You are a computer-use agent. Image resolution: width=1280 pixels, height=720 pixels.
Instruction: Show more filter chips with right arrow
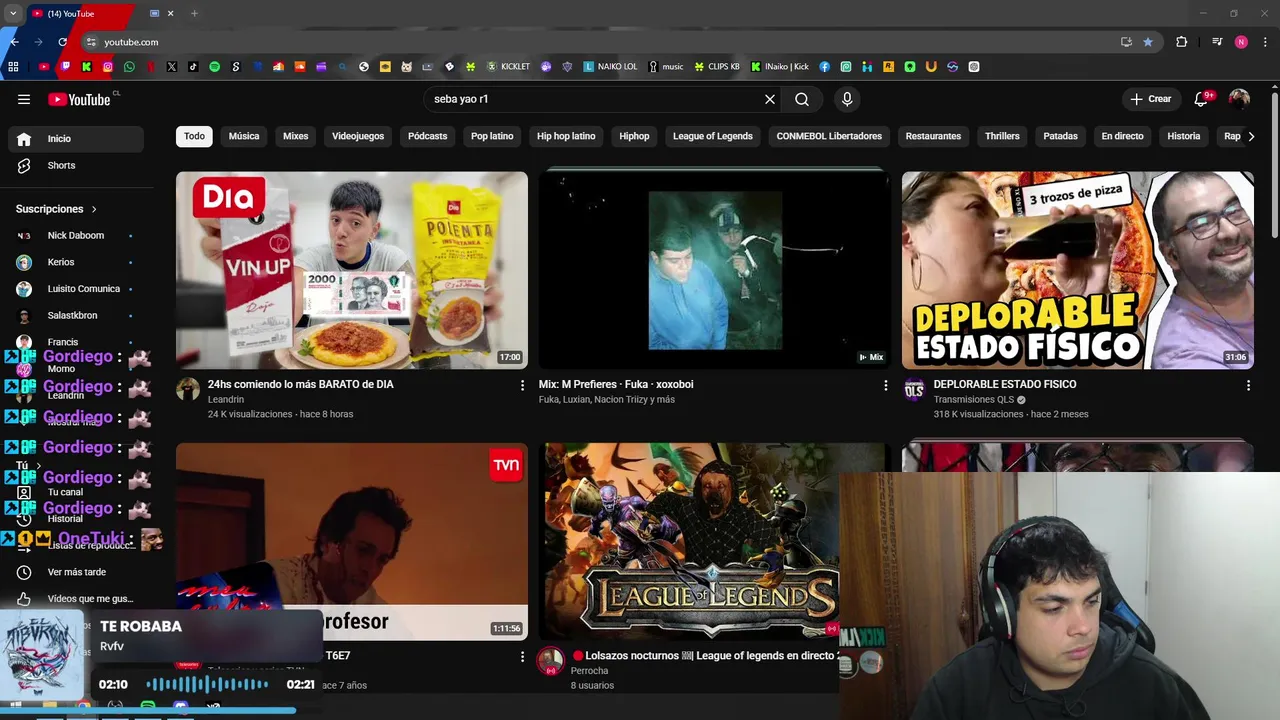[x=1251, y=137]
